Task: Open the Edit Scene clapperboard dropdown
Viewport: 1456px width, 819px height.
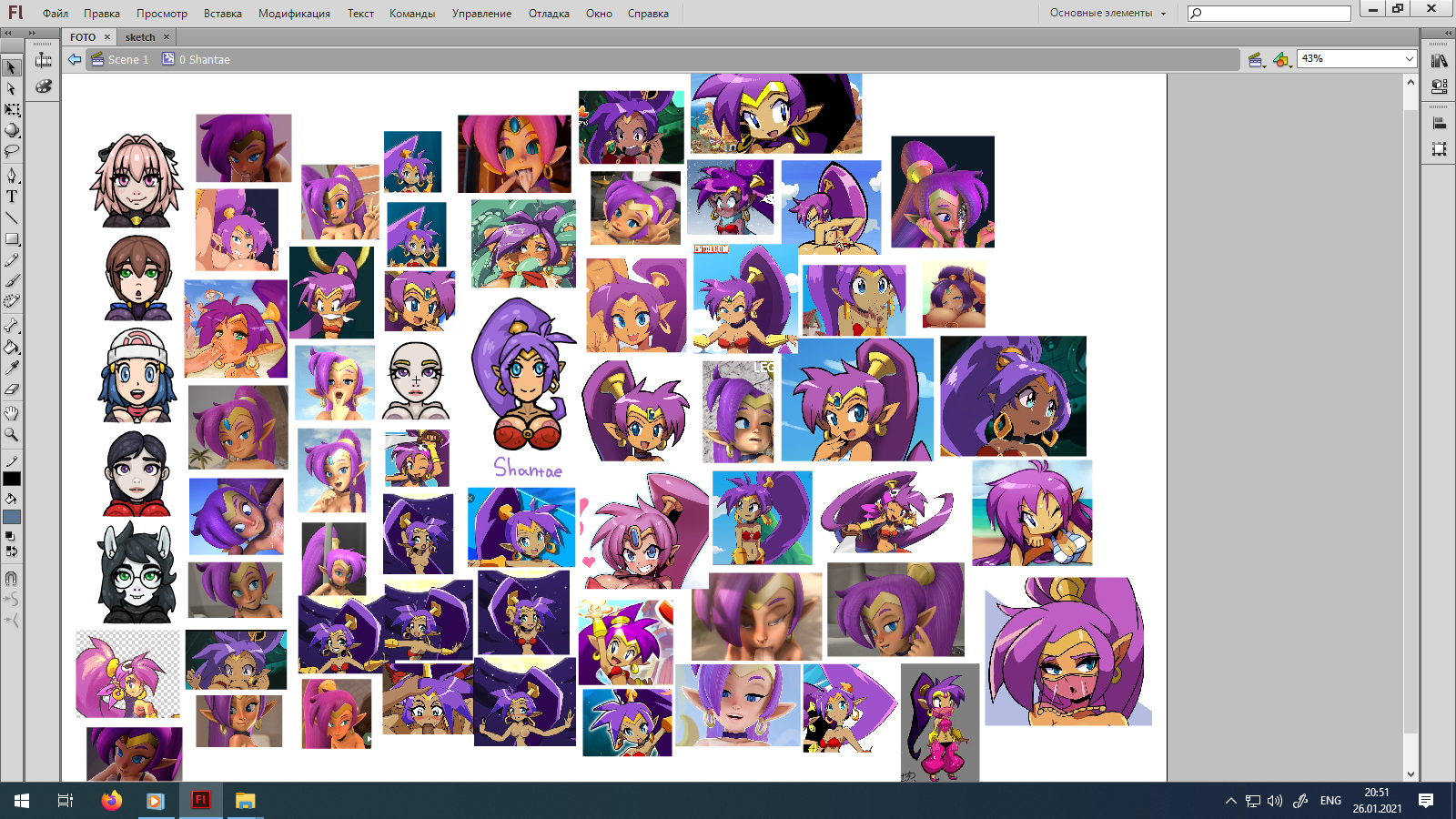Action: 1257,59
